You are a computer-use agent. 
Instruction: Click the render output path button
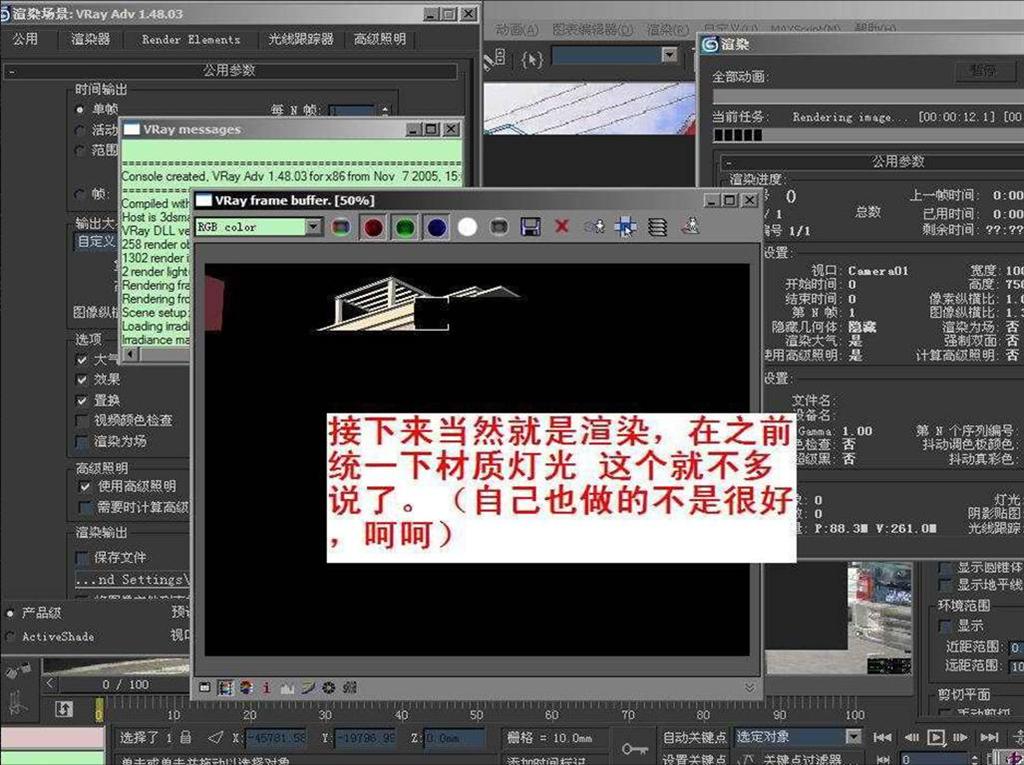[133, 579]
